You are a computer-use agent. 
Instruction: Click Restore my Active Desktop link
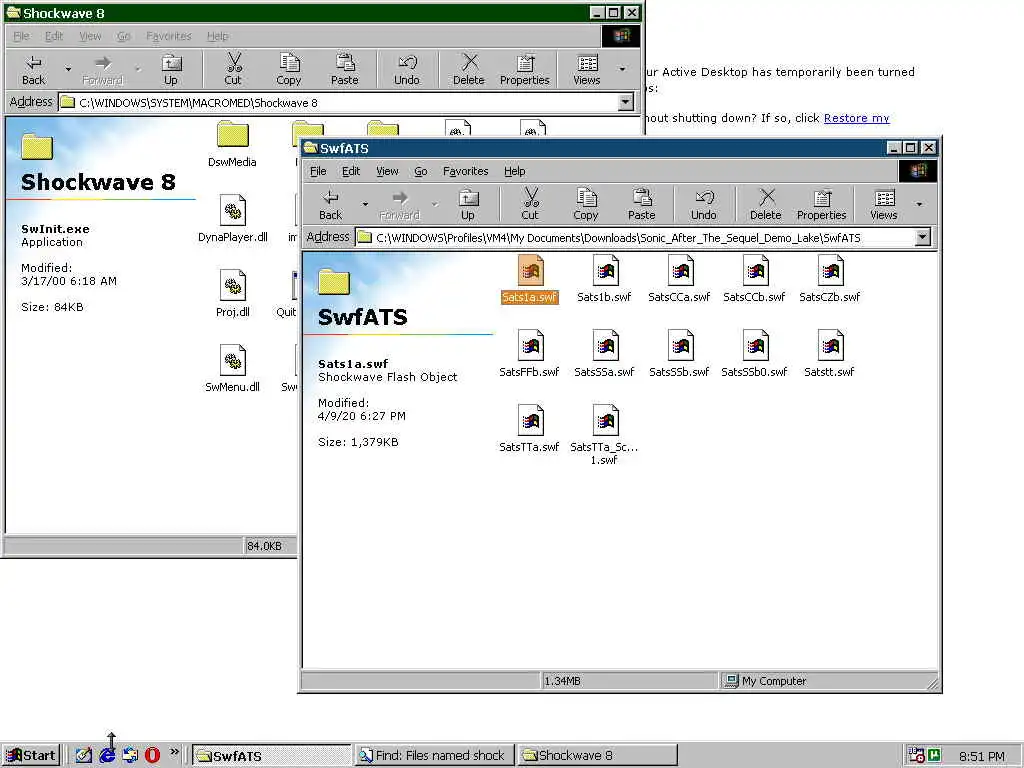point(856,118)
